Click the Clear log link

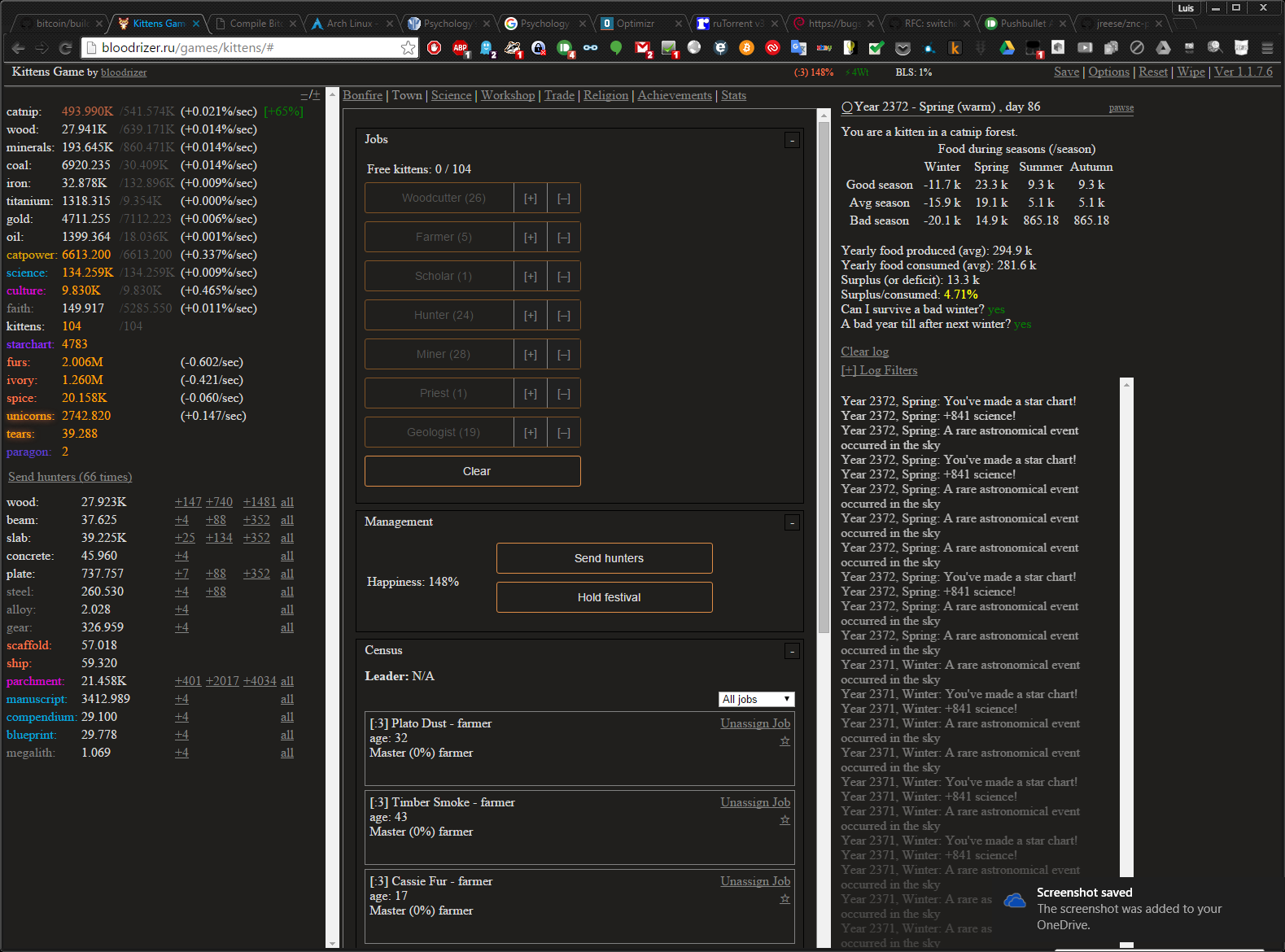[864, 352]
